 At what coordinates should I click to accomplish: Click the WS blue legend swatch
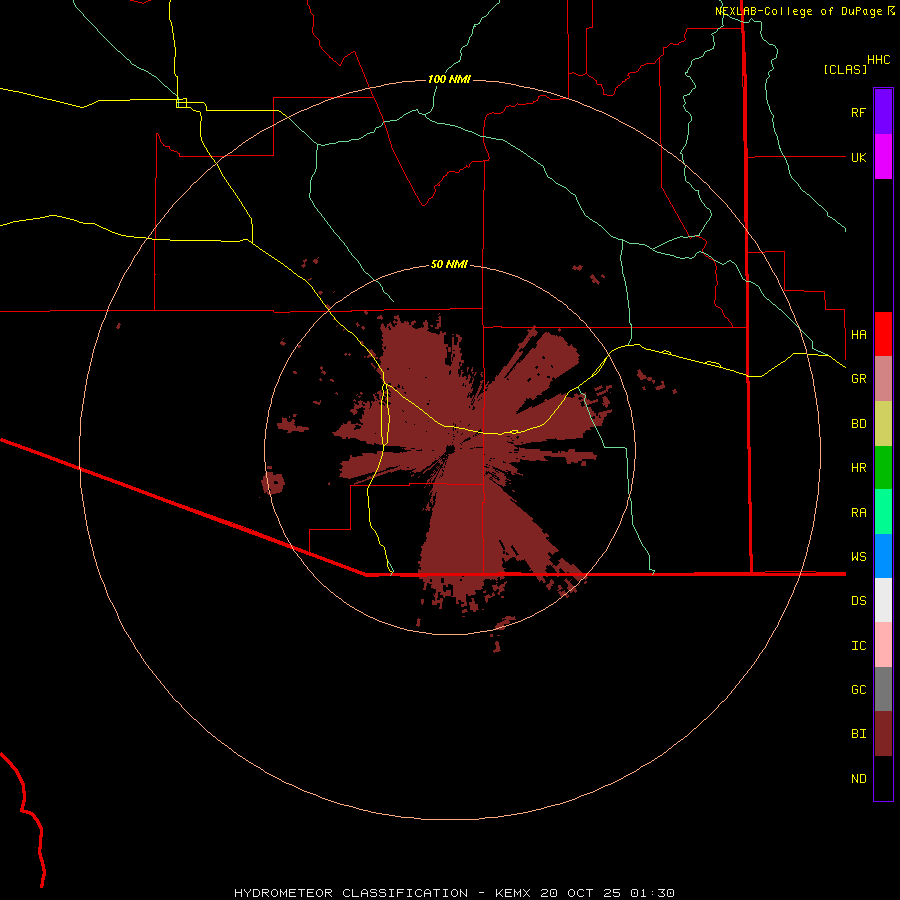click(883, 556)
